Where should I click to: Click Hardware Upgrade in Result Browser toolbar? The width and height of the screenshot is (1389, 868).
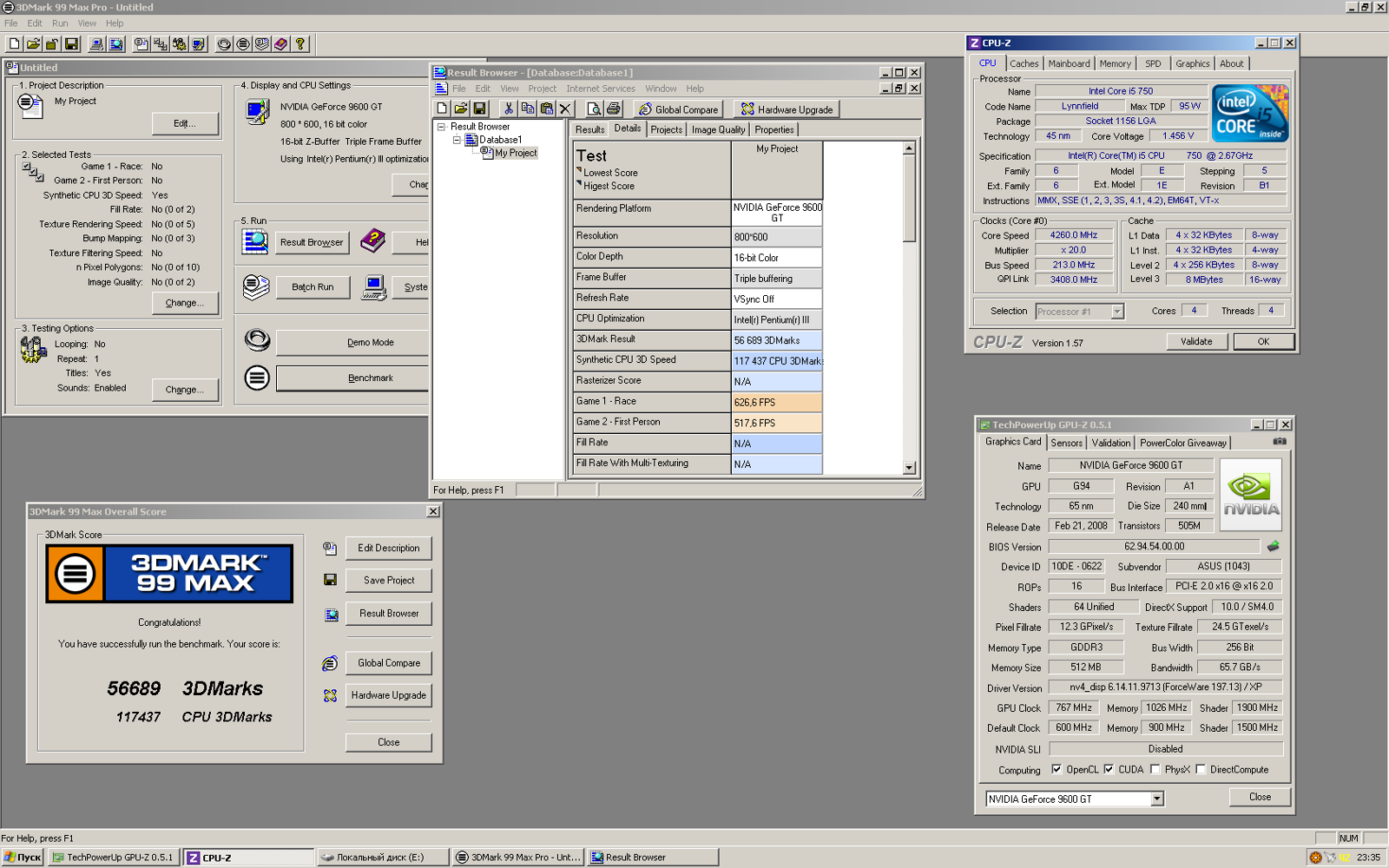click(787, 109)
